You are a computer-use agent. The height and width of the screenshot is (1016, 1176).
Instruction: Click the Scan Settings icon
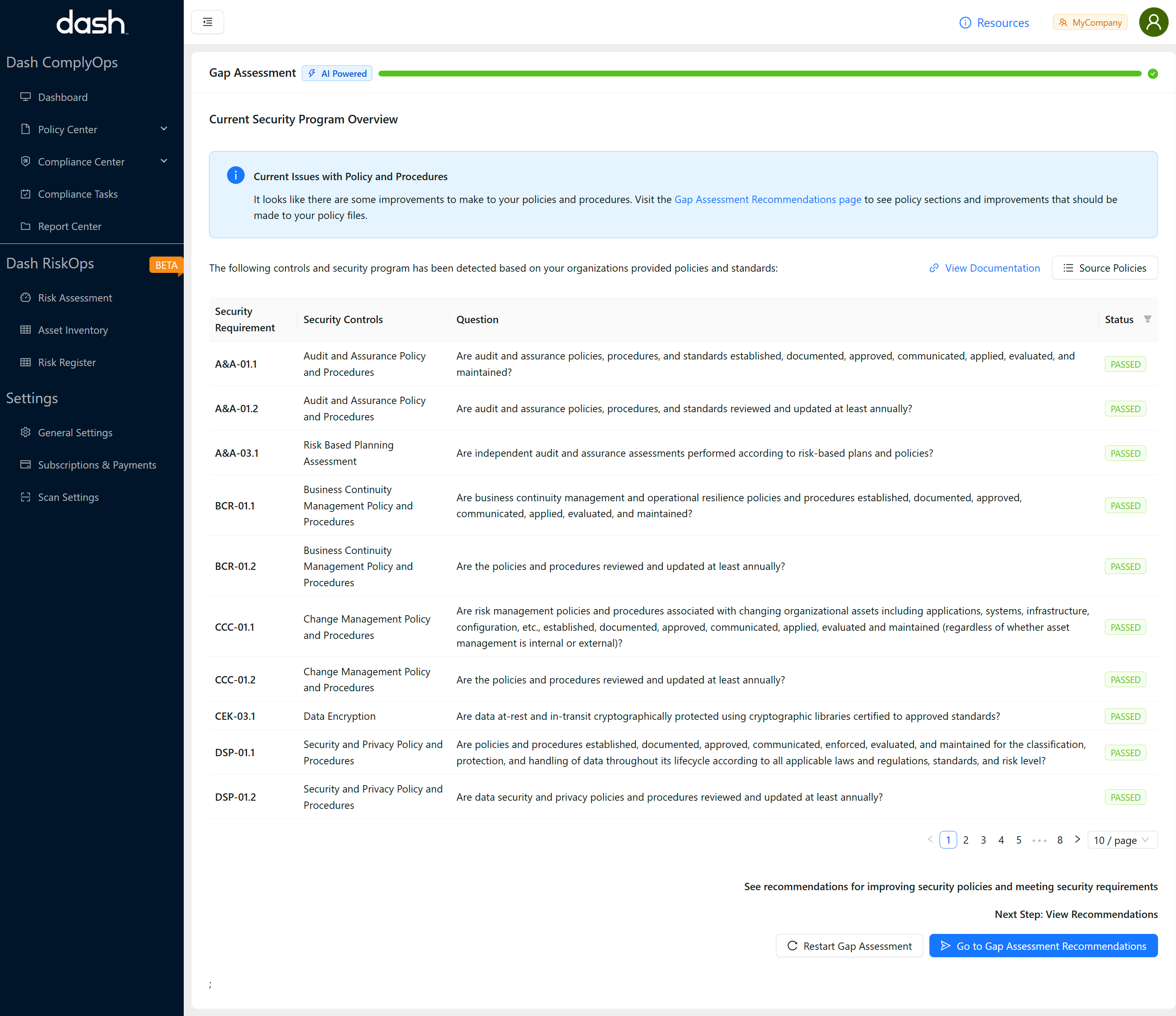pos(26,497)
